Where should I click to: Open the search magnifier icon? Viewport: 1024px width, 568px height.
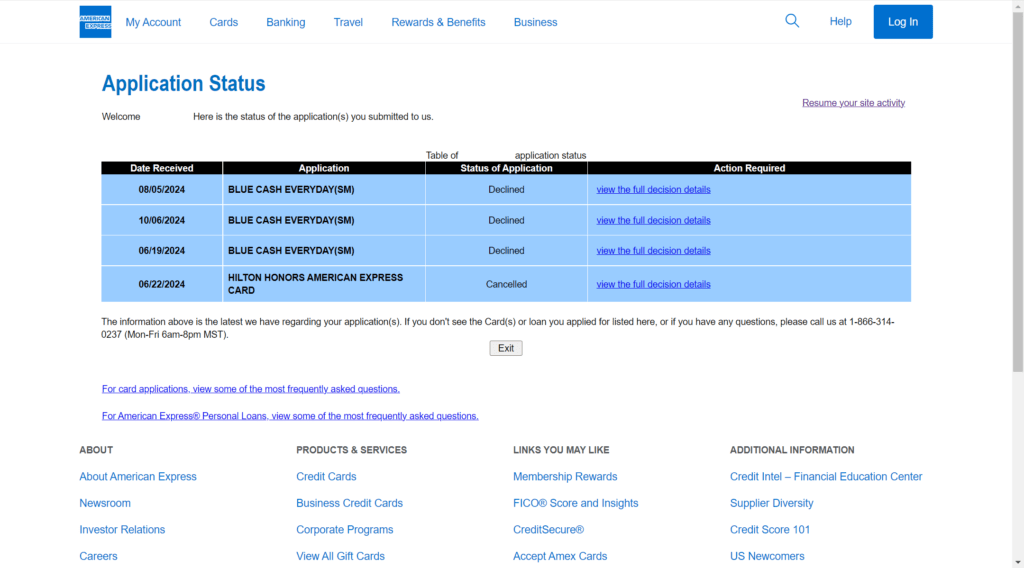pos(792,21)
